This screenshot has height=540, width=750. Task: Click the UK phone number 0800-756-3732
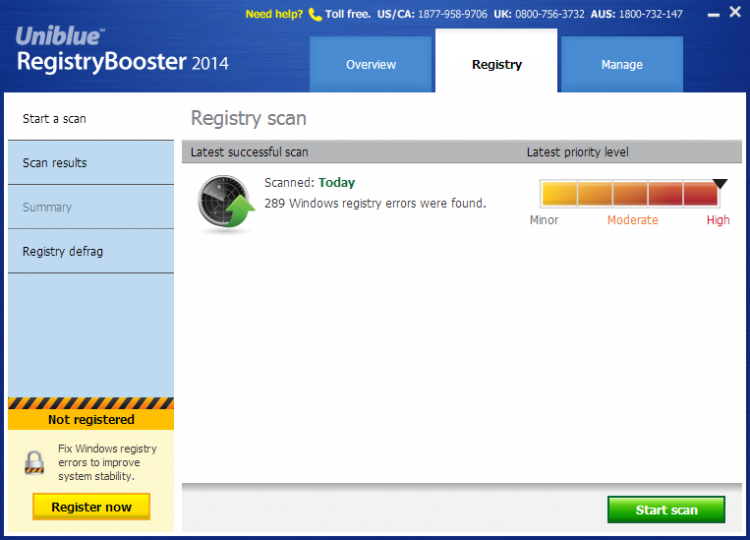(x=550, y=14)
